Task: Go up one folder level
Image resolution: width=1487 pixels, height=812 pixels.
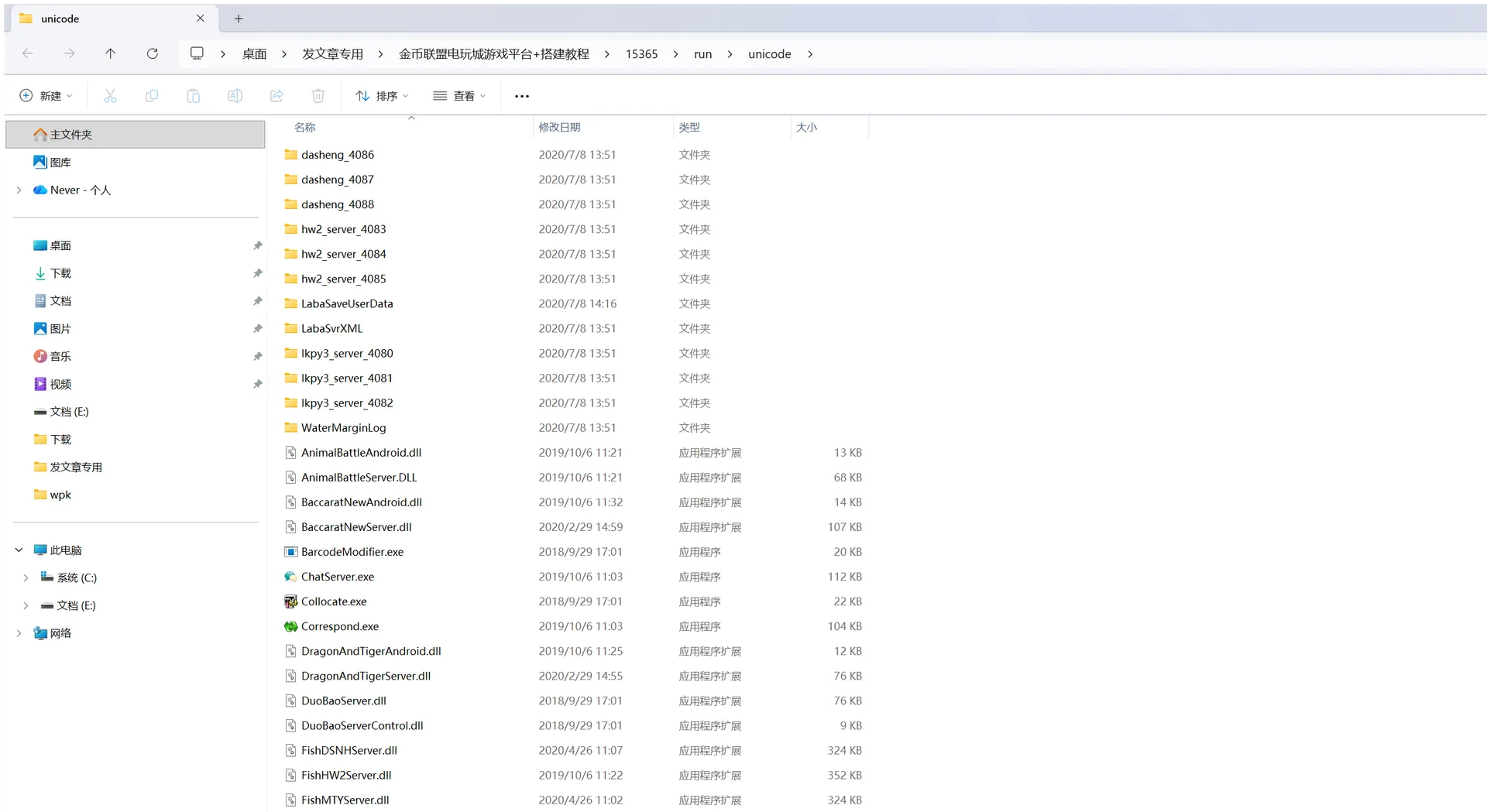Action: [x=110, y=53]
